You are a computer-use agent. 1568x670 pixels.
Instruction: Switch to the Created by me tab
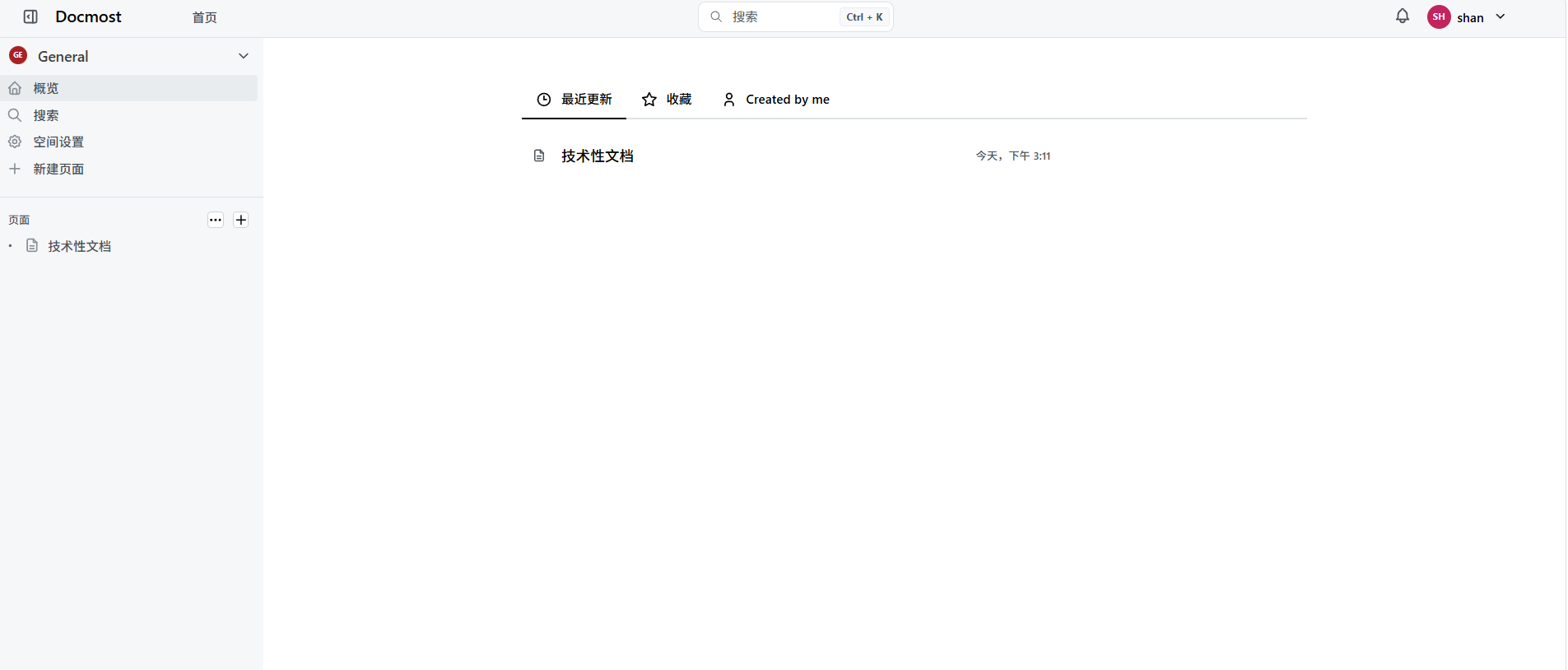point(775,100)
